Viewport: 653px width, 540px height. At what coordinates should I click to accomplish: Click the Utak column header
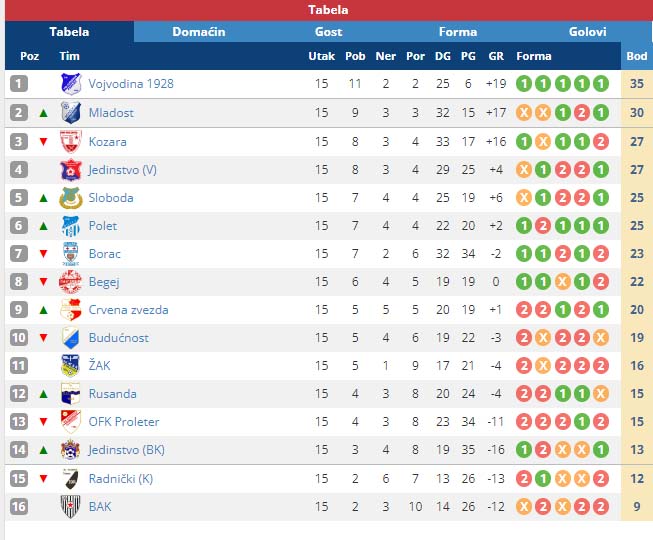click(x=322, y=56)
